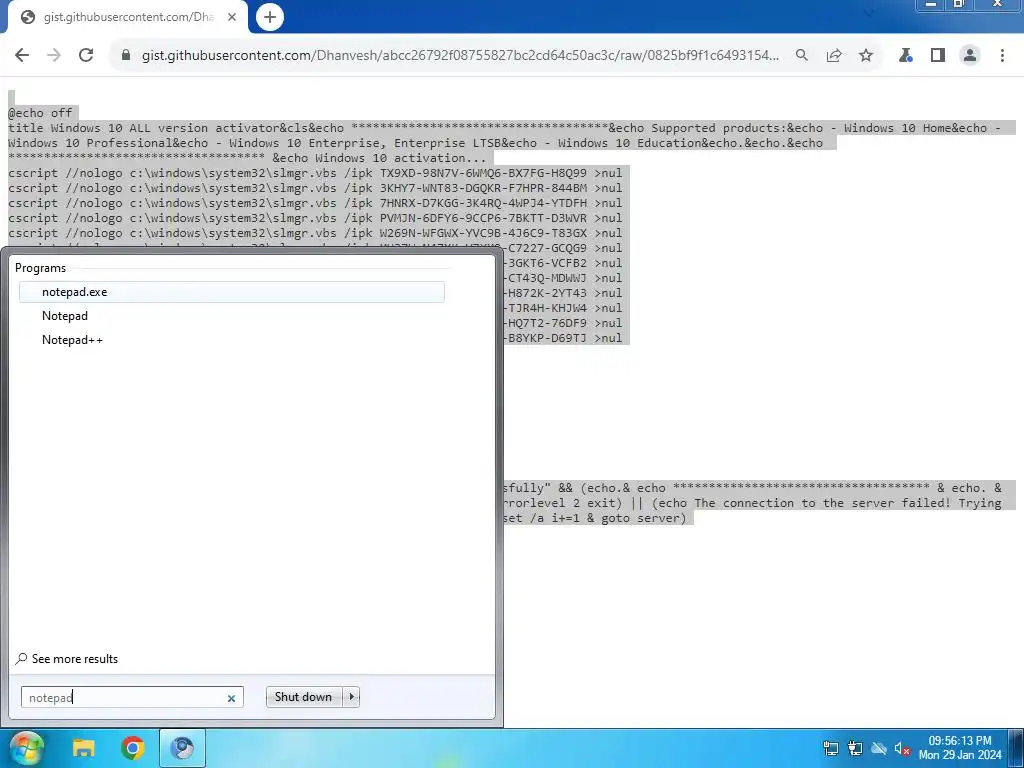1024x768 pixels.
Task: Click the text "Windows 10 activation..."
Action: pos(401,158)
